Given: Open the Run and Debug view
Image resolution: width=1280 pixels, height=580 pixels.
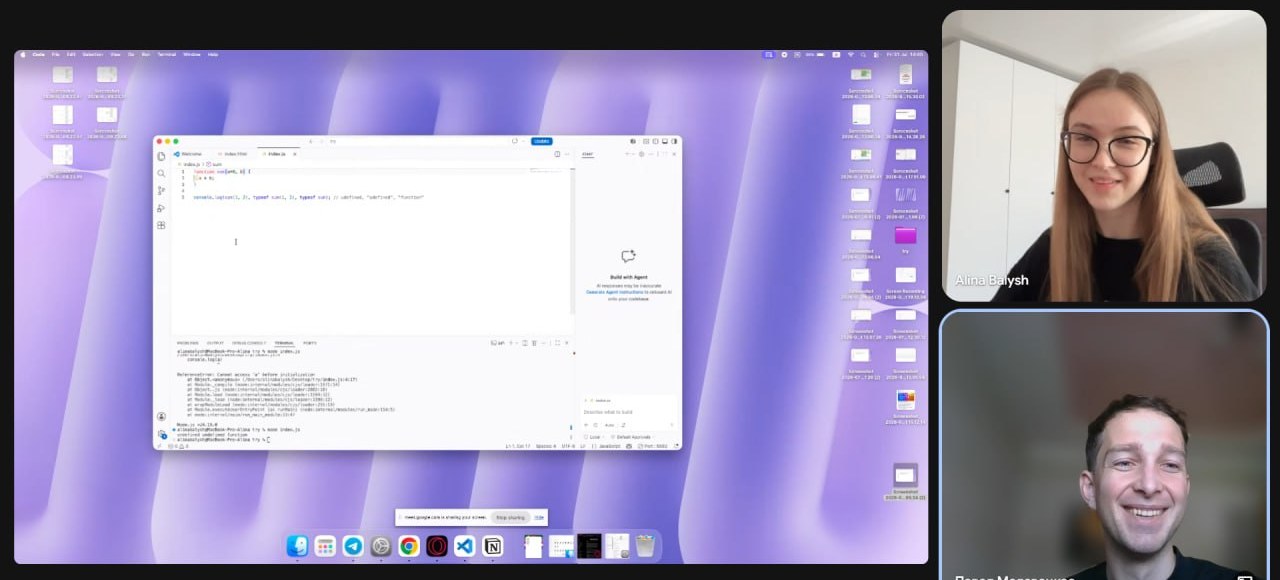Looking at the screenshot, I should tap(161, 208).
